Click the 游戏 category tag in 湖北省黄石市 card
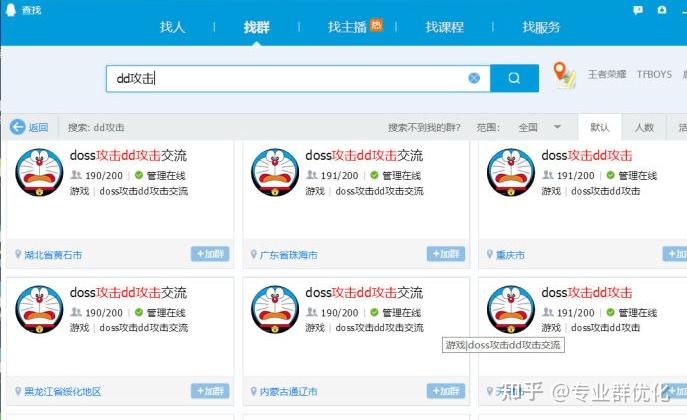This screenshot has width=687, height=420. pyautogui.click(x=79, y=191)
